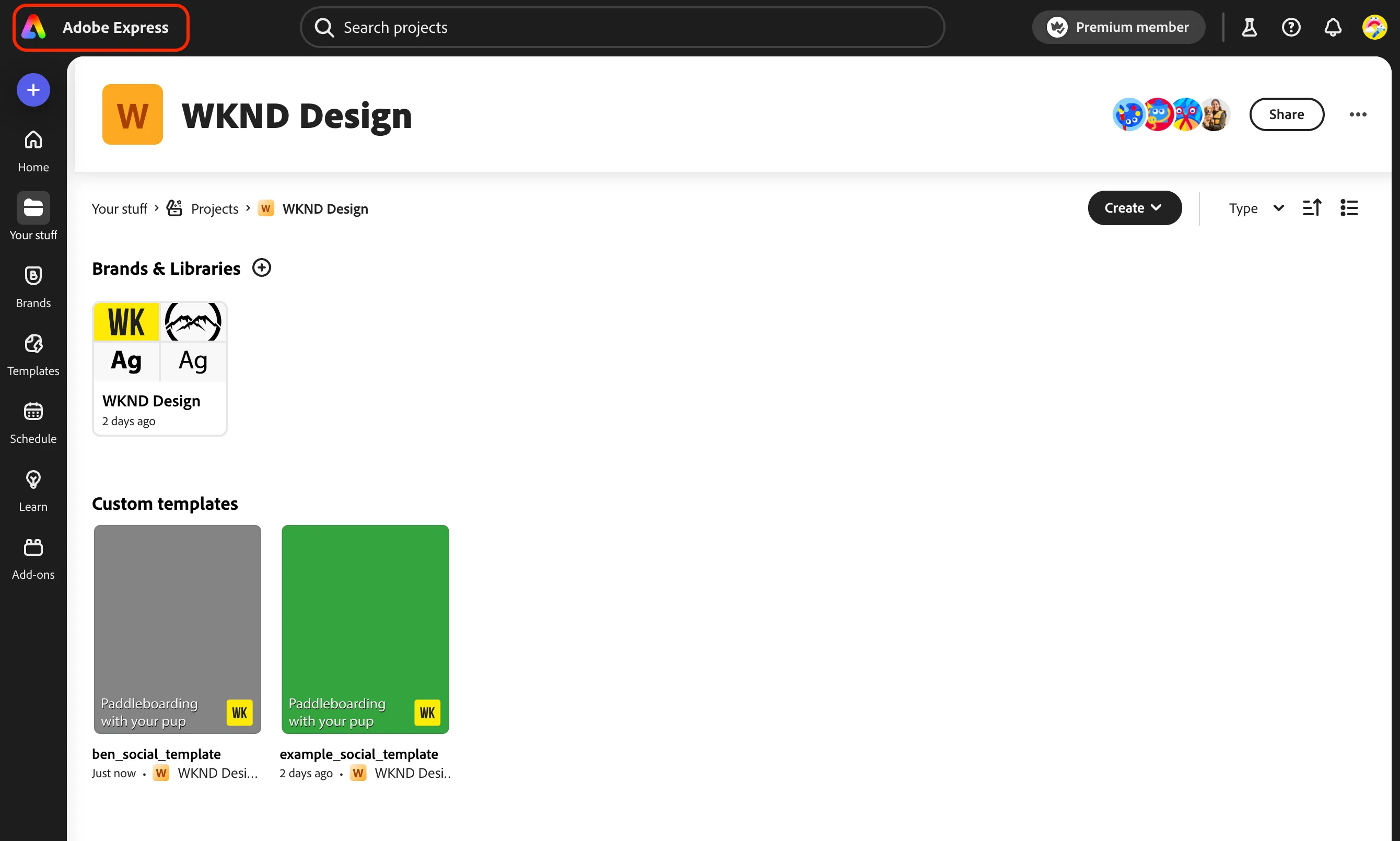The height and width of the screenshot is (841, 1400).
Task: Click the Brands & Libraries heading
Action: pos(166,268)
